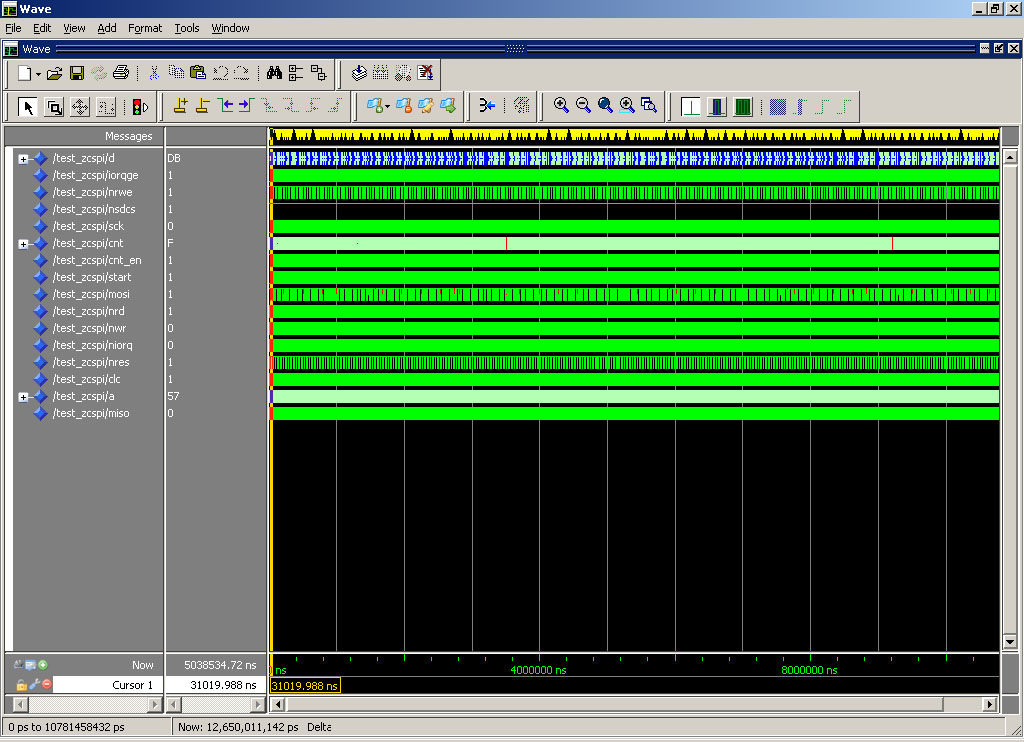Viewport: 1024px width, 742px height.
Task: Click the Cursor 1 name label
Action: [x=132, y=685]
